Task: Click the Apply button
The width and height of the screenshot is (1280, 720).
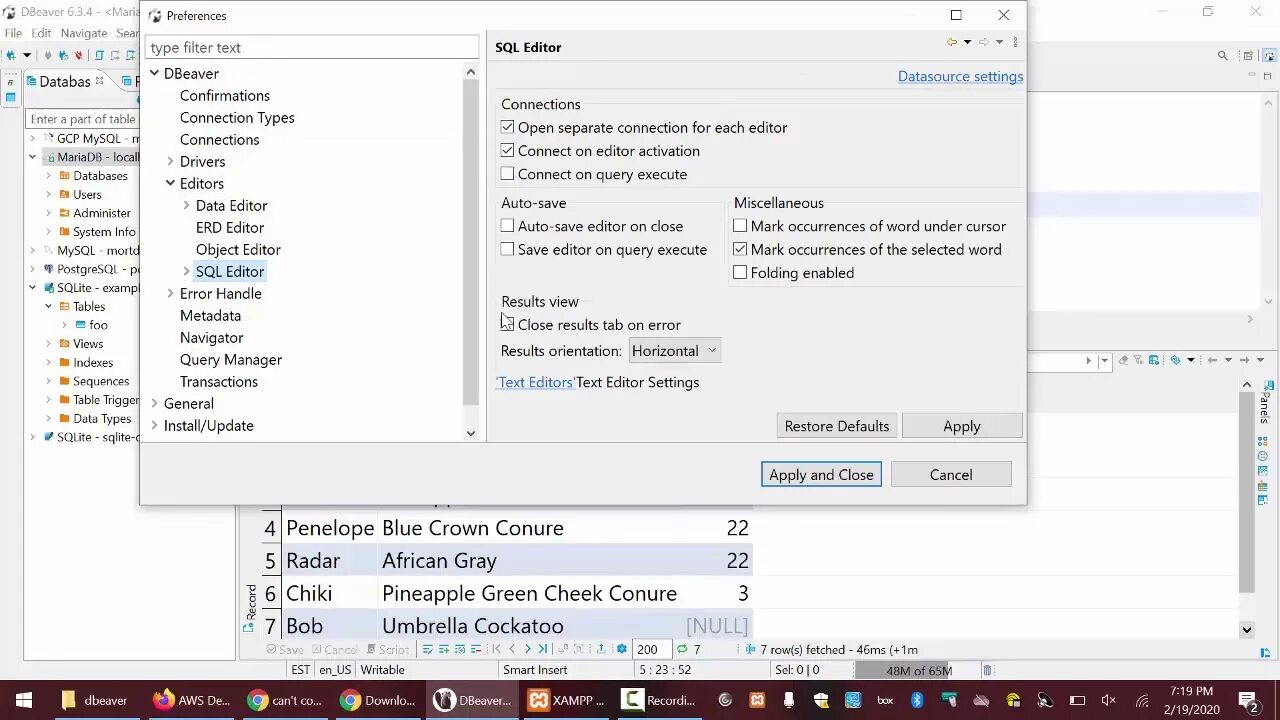Action: 962,426
